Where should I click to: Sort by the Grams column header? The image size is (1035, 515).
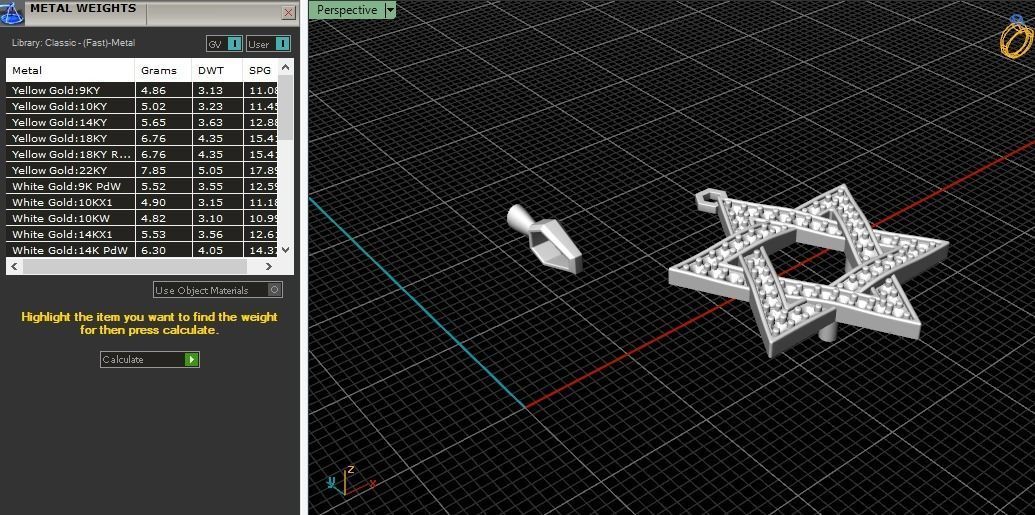click(x=163, y=70)
